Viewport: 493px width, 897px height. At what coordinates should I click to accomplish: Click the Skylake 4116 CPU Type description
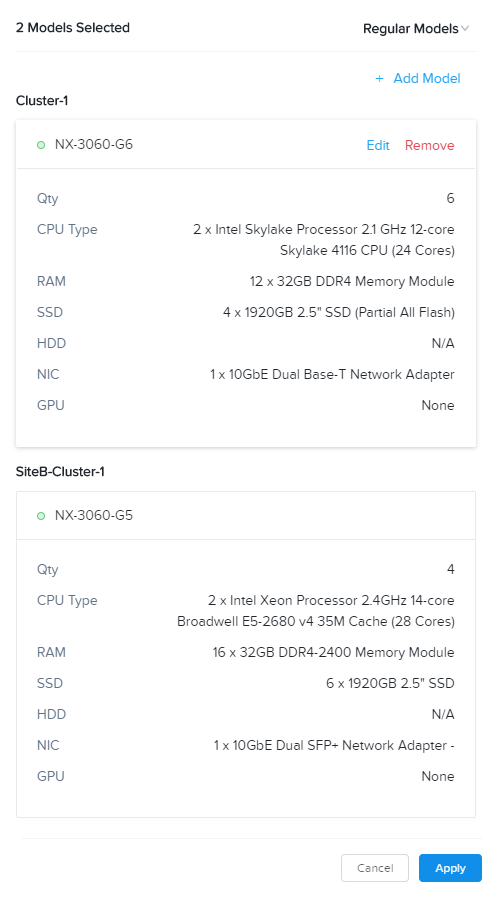pos(324,240)
